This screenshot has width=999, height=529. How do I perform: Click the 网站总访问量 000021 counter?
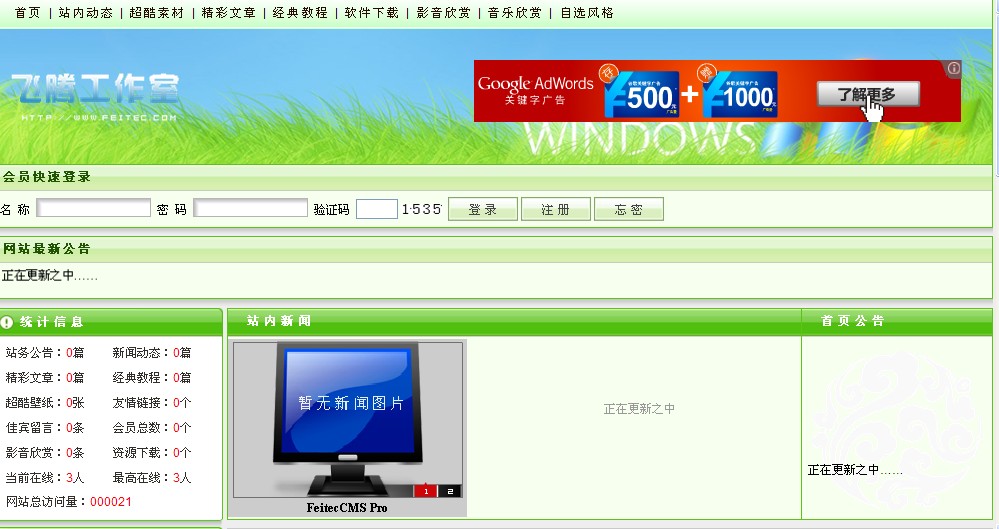pos(69,502)
